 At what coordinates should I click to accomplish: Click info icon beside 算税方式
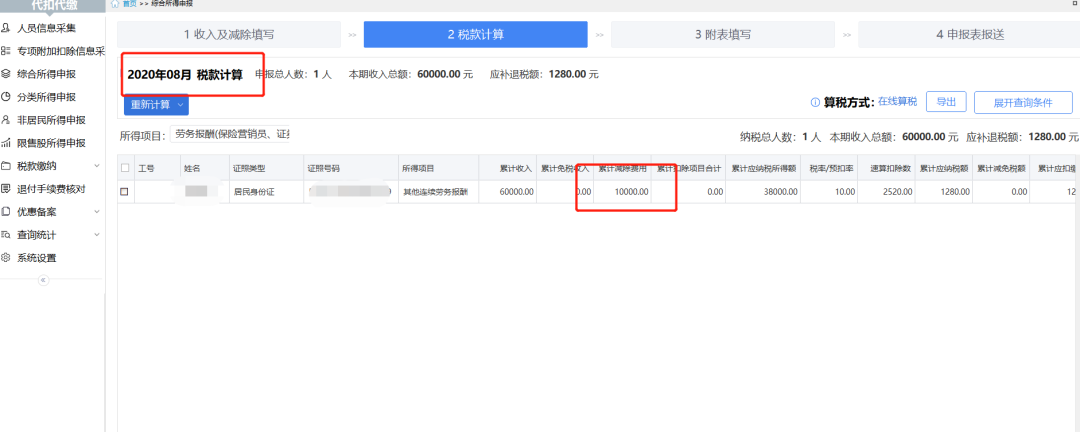815,102
